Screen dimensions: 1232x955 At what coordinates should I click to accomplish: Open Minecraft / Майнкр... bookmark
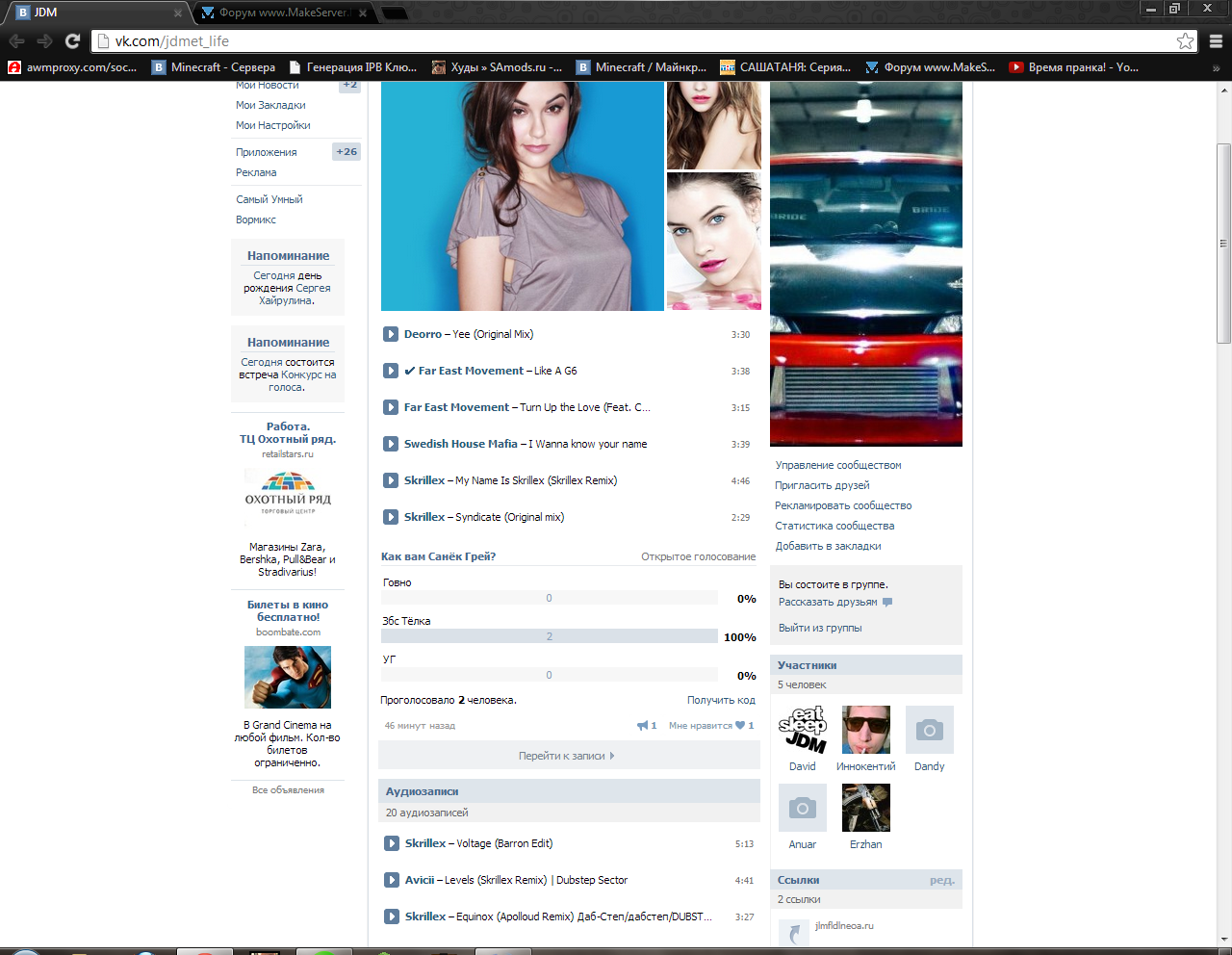pos(641,67)
